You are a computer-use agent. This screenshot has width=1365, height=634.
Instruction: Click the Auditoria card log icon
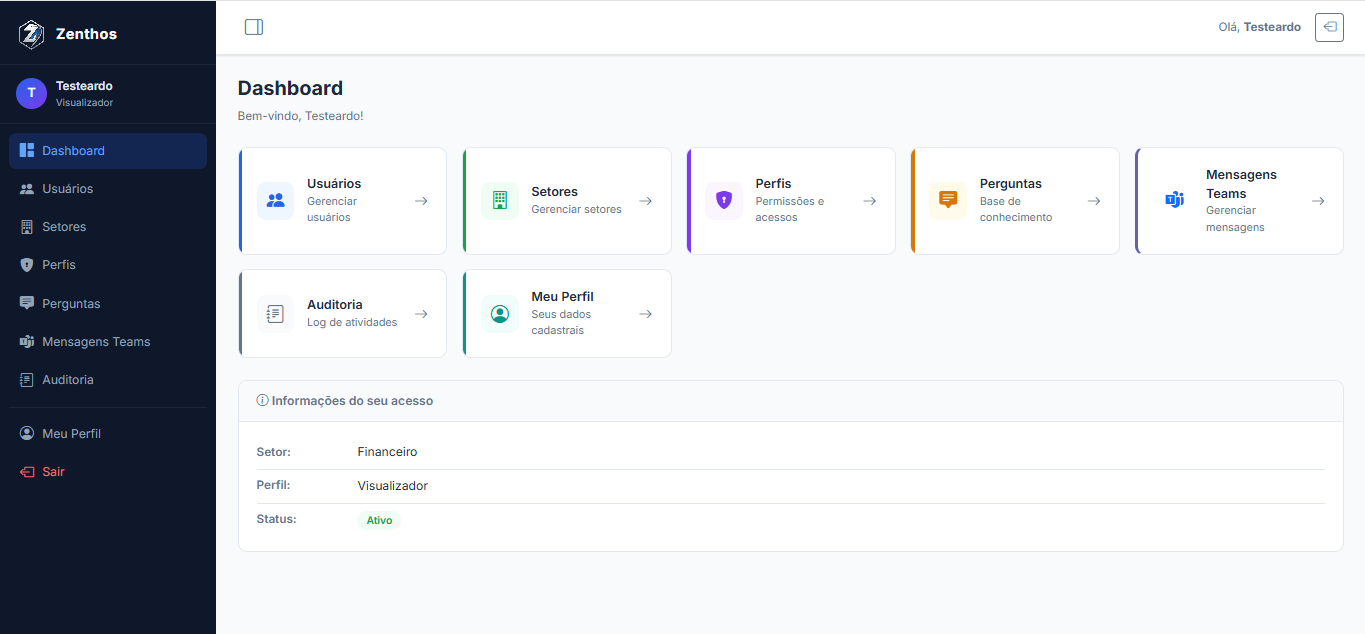(x=276, y=314)
